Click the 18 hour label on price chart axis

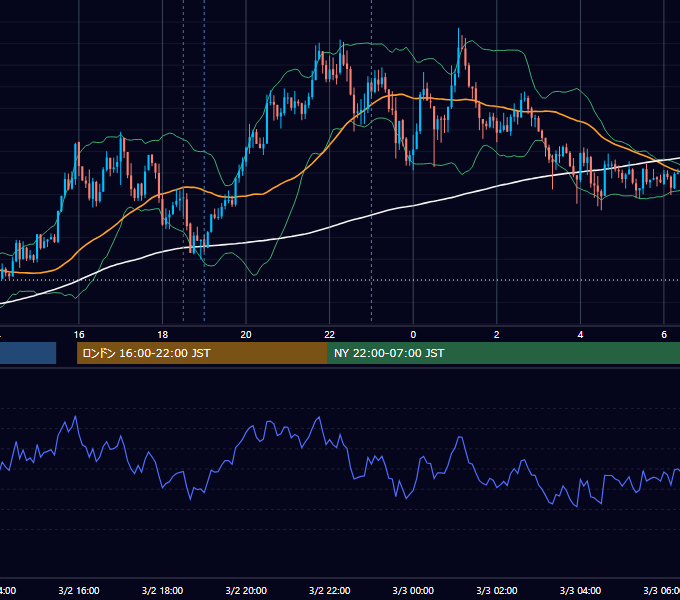tap(162, 335)
